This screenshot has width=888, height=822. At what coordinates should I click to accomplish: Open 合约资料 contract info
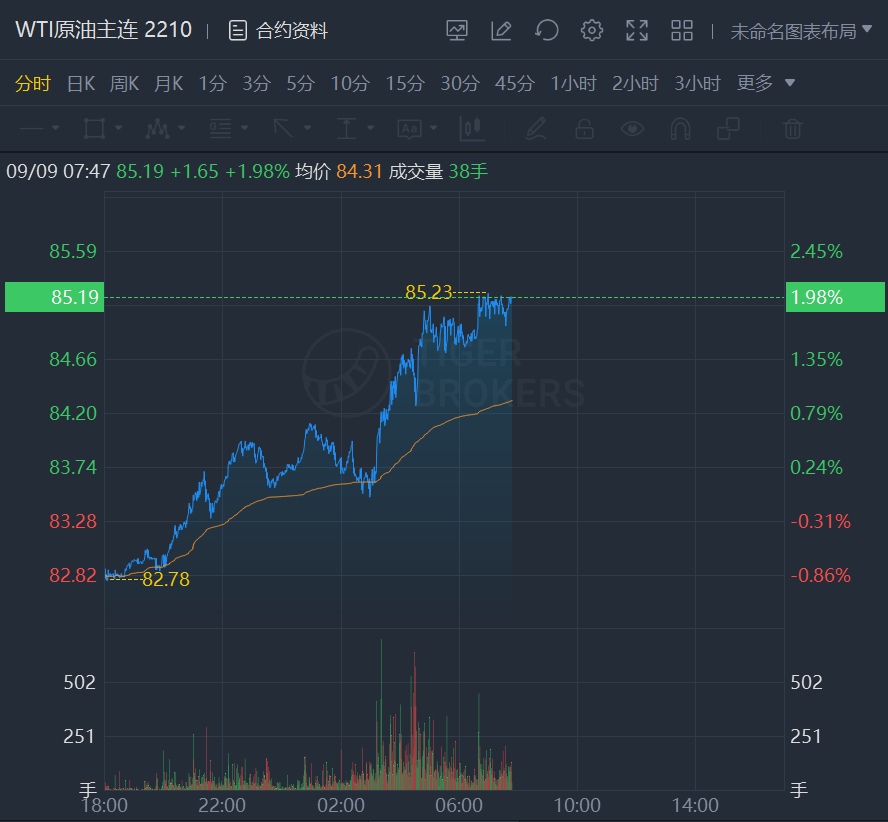(278, 31)
